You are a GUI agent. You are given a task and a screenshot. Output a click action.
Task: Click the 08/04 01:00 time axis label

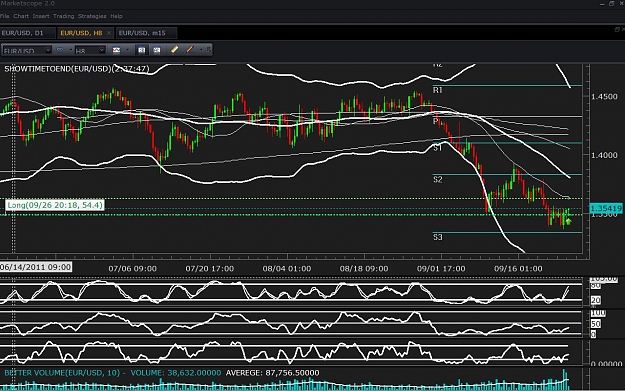click(x=287, y=269)
